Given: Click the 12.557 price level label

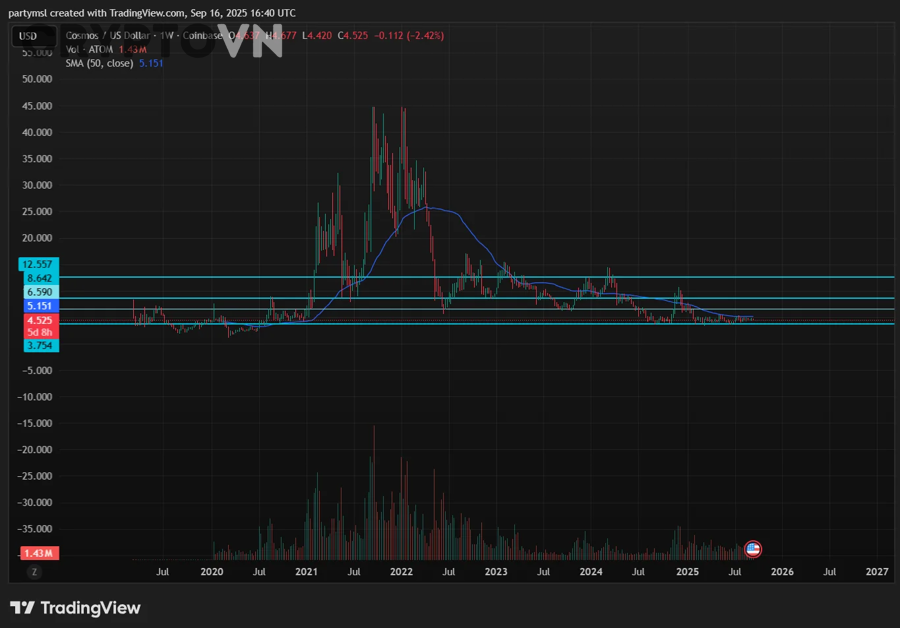Looking at the screenshot, I should coord(40,264).
